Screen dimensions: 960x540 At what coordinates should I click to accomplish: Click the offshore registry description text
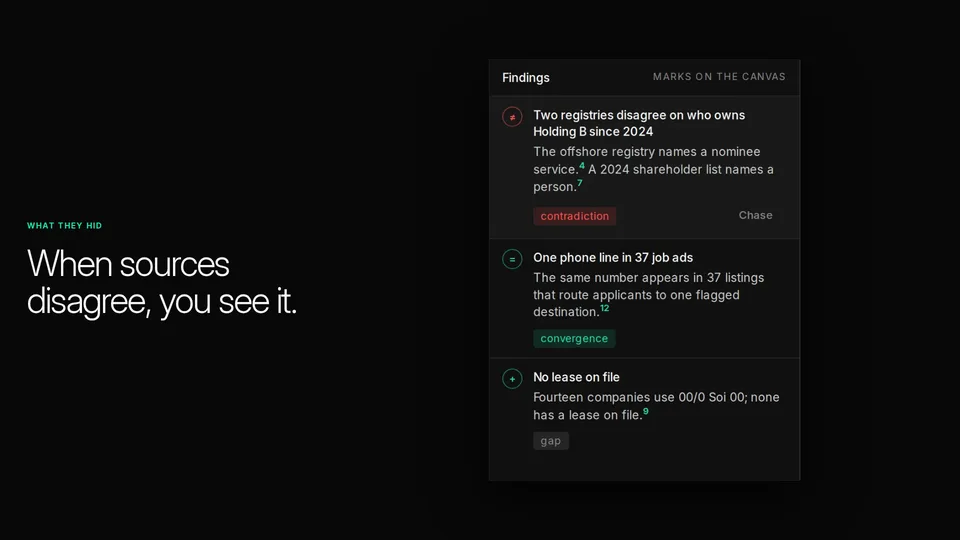tap(653, 169)
